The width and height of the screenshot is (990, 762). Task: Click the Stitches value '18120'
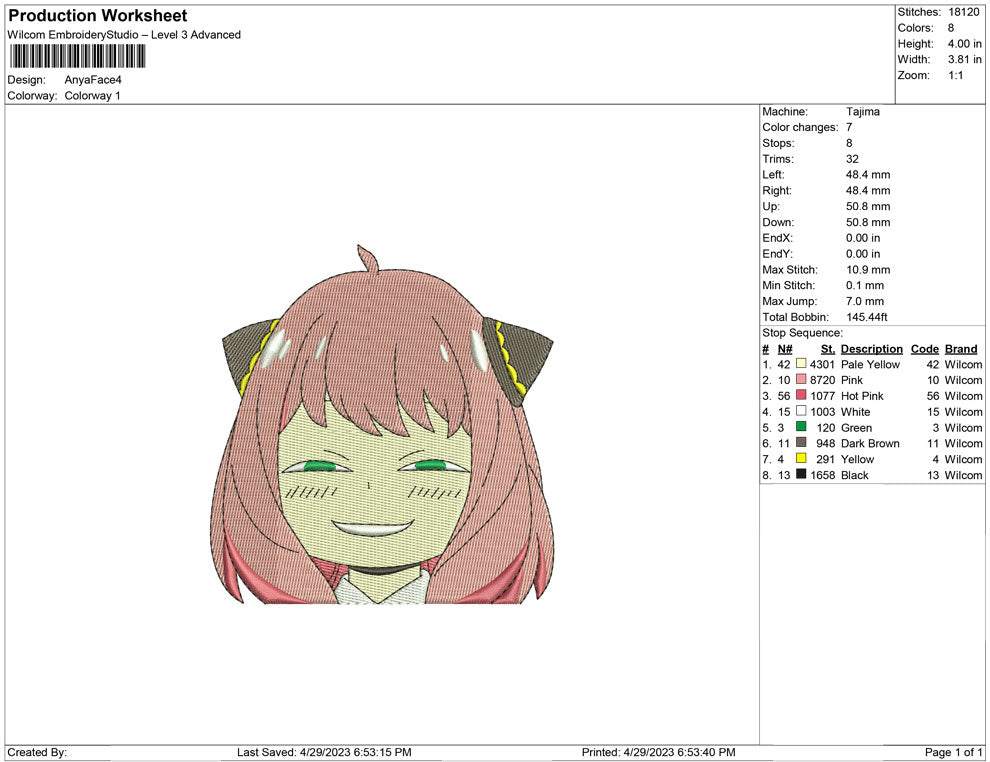963,12
